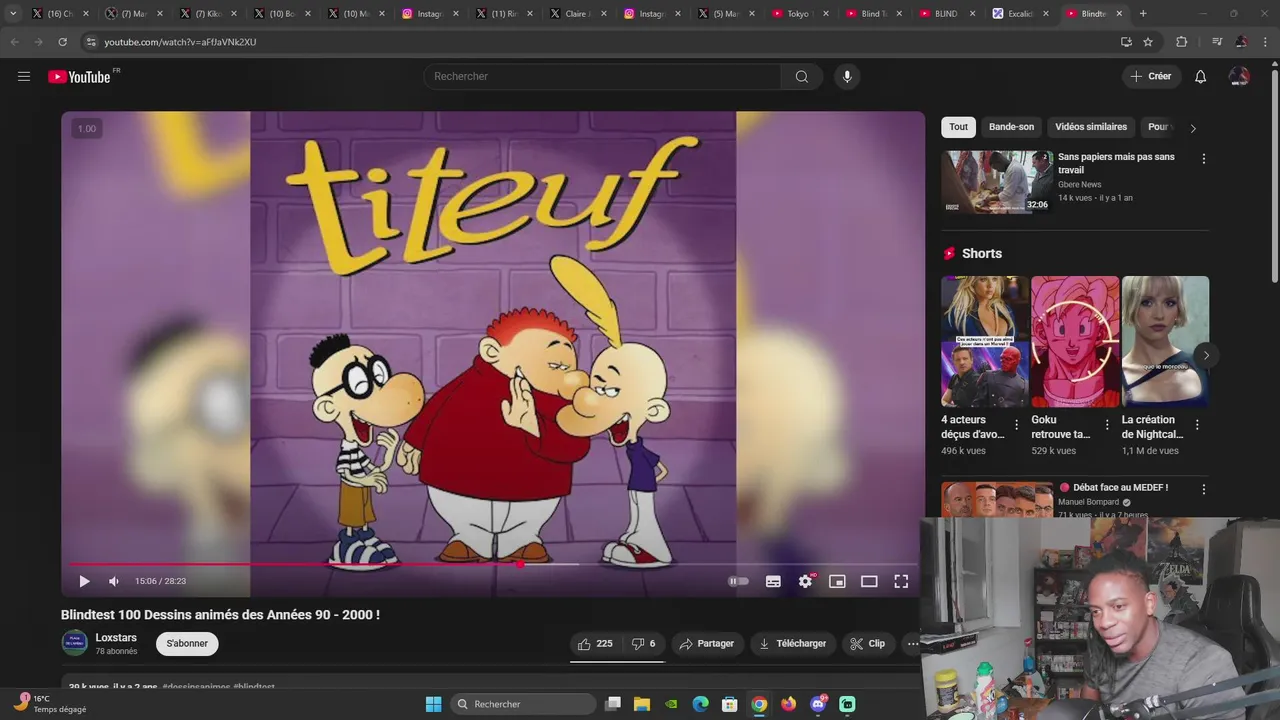
Task: Open the account avatar menu
Action: (x=1239, y=77)
